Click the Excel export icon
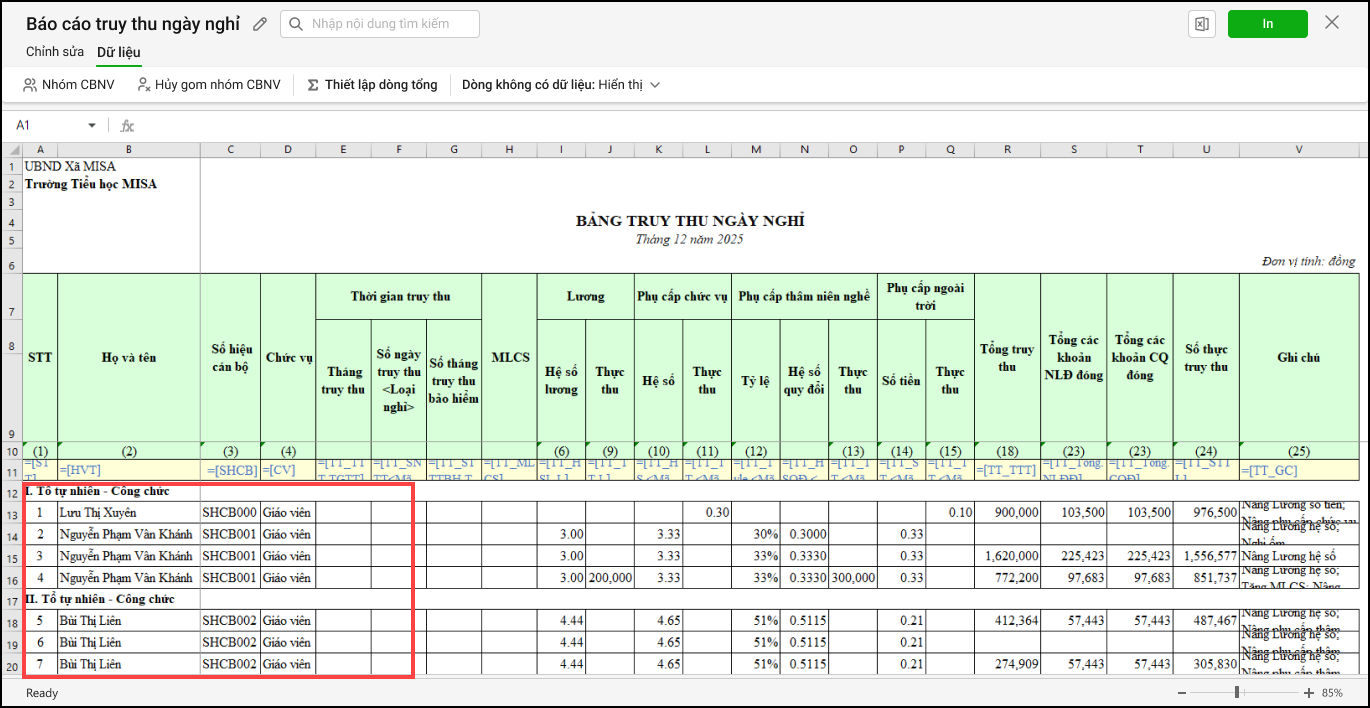The width and height of the screenshot is (1370, 708). pyautogui.click(x=1201, y=24)
